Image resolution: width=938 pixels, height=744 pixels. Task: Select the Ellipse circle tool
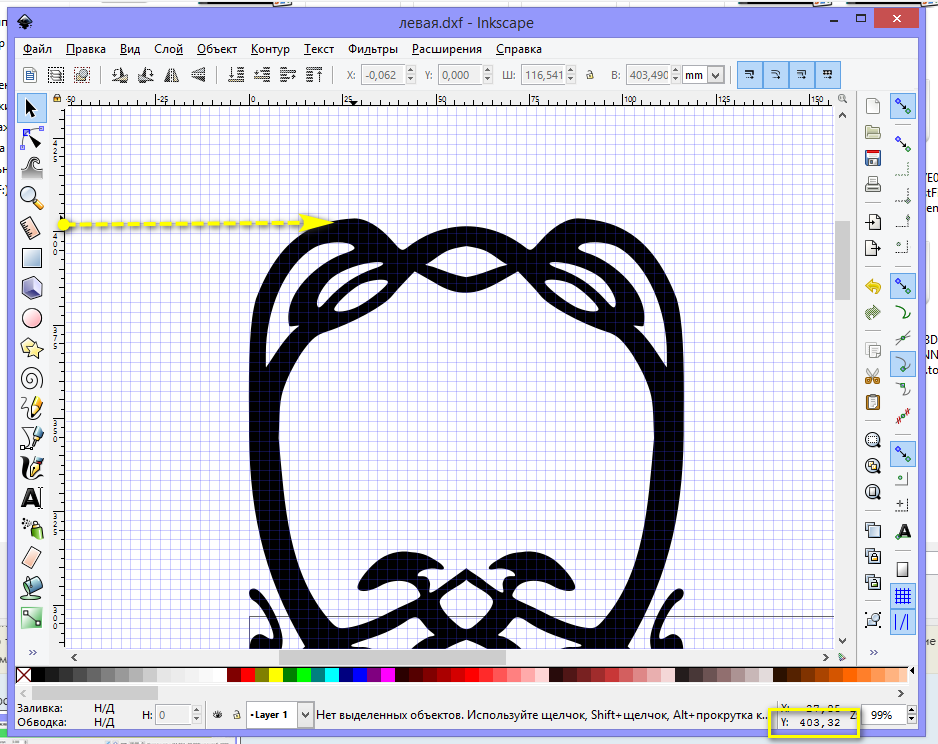pyautogui.click(x=31, y=318)
